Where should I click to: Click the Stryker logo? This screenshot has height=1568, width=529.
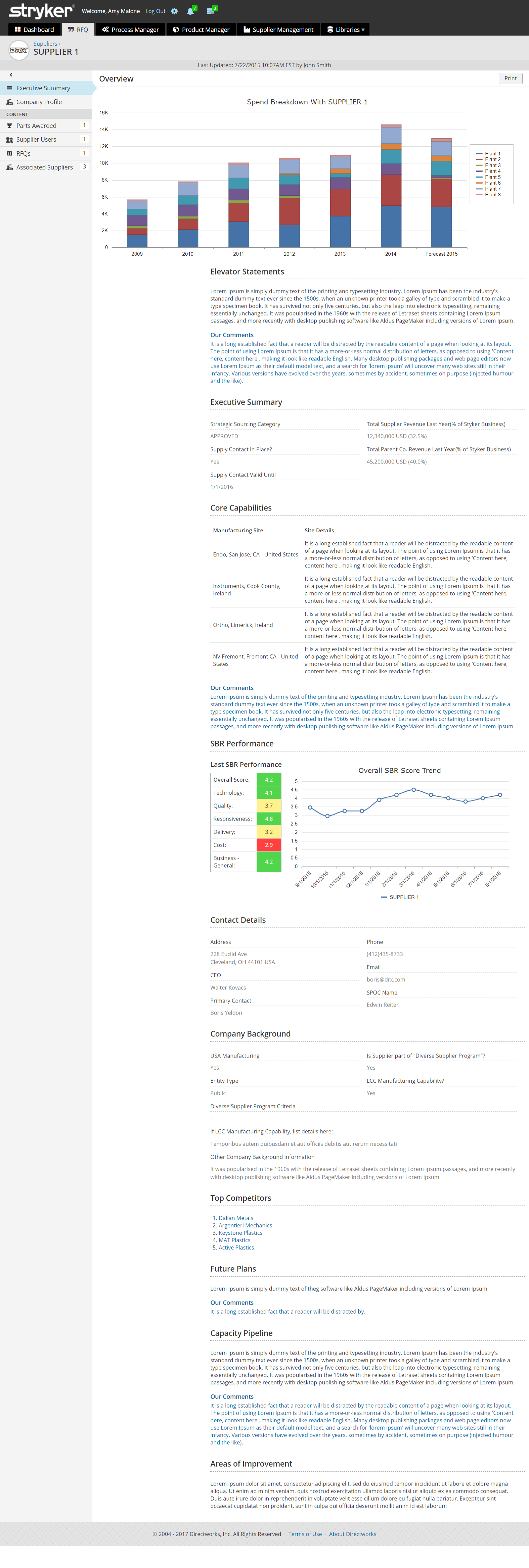point(41,11)
